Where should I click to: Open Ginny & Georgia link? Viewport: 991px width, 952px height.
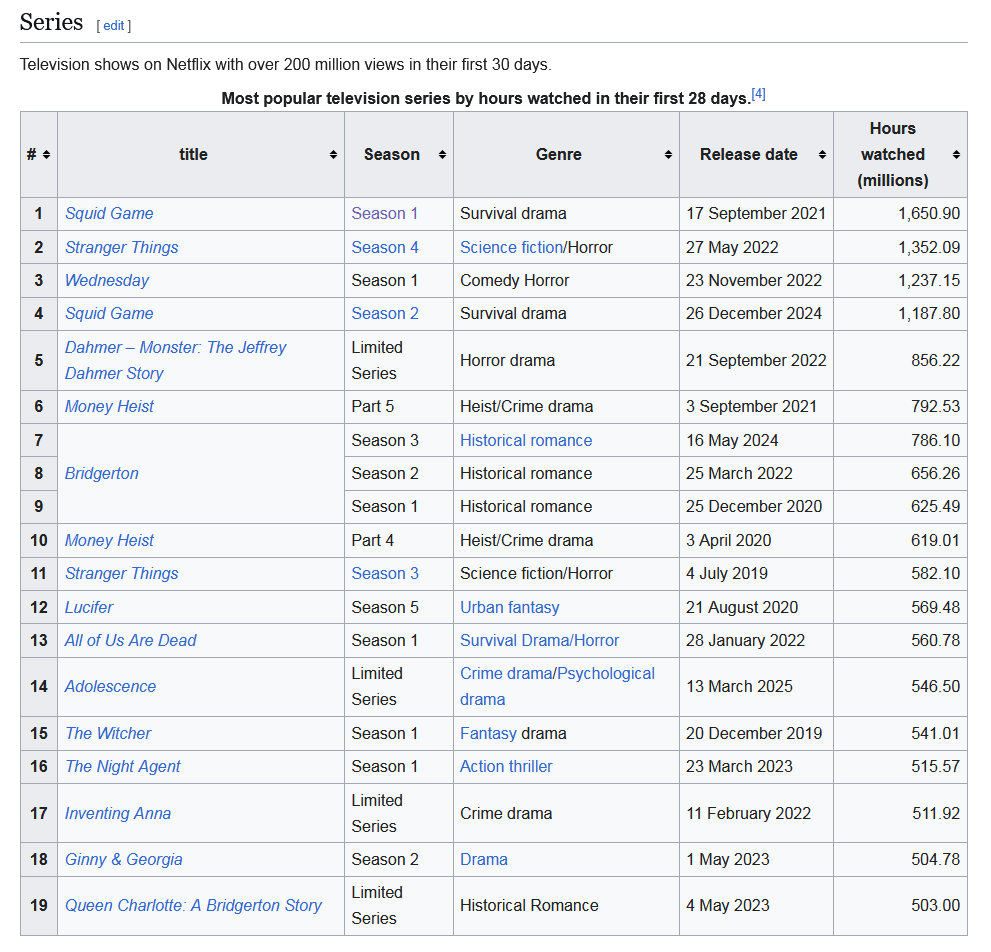124,860
